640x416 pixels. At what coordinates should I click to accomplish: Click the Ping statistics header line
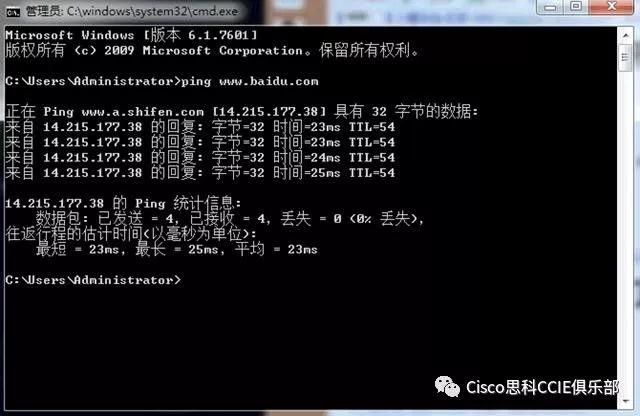click(123, 203)
